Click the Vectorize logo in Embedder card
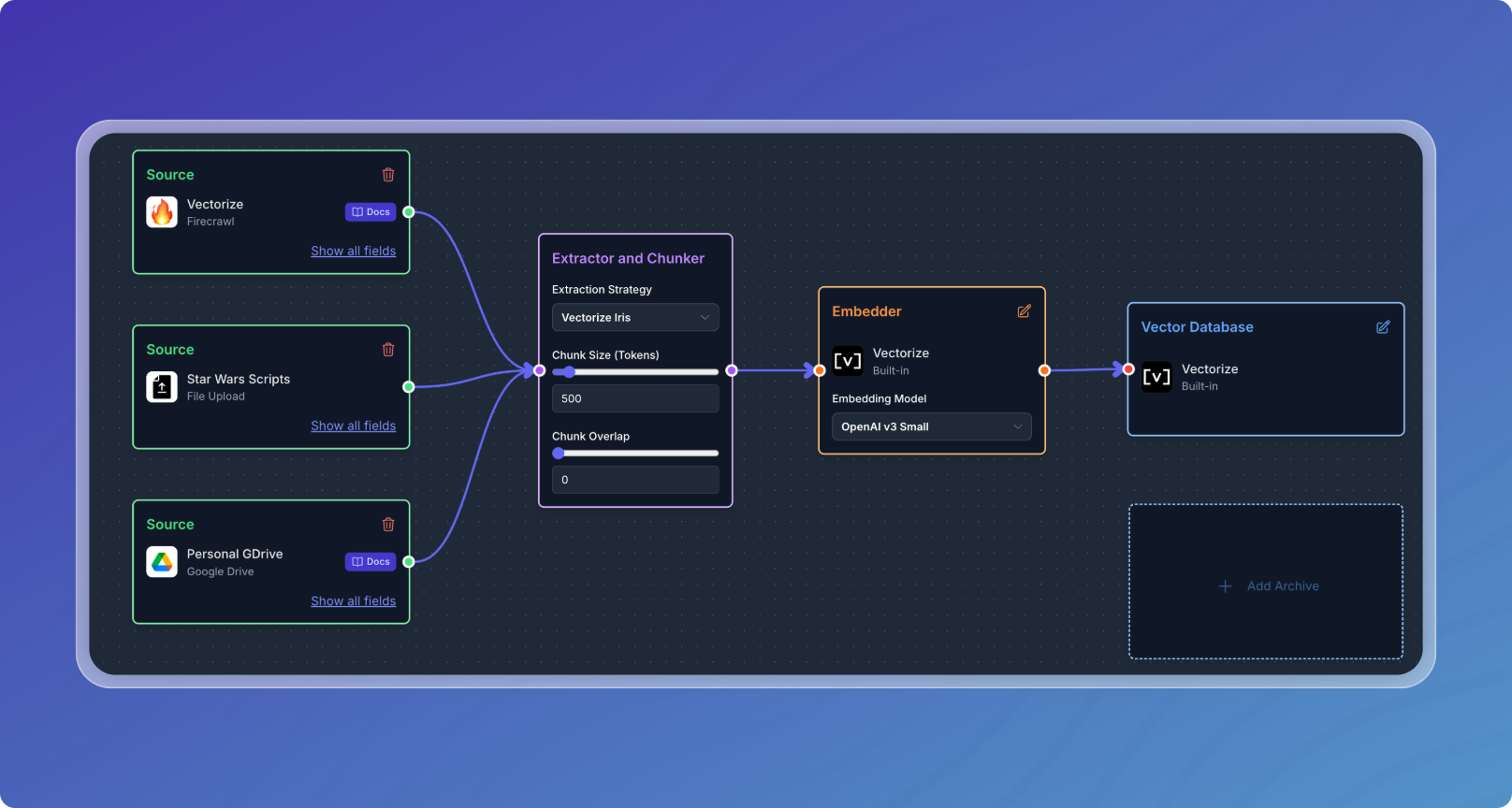 (x=848, y=361)
